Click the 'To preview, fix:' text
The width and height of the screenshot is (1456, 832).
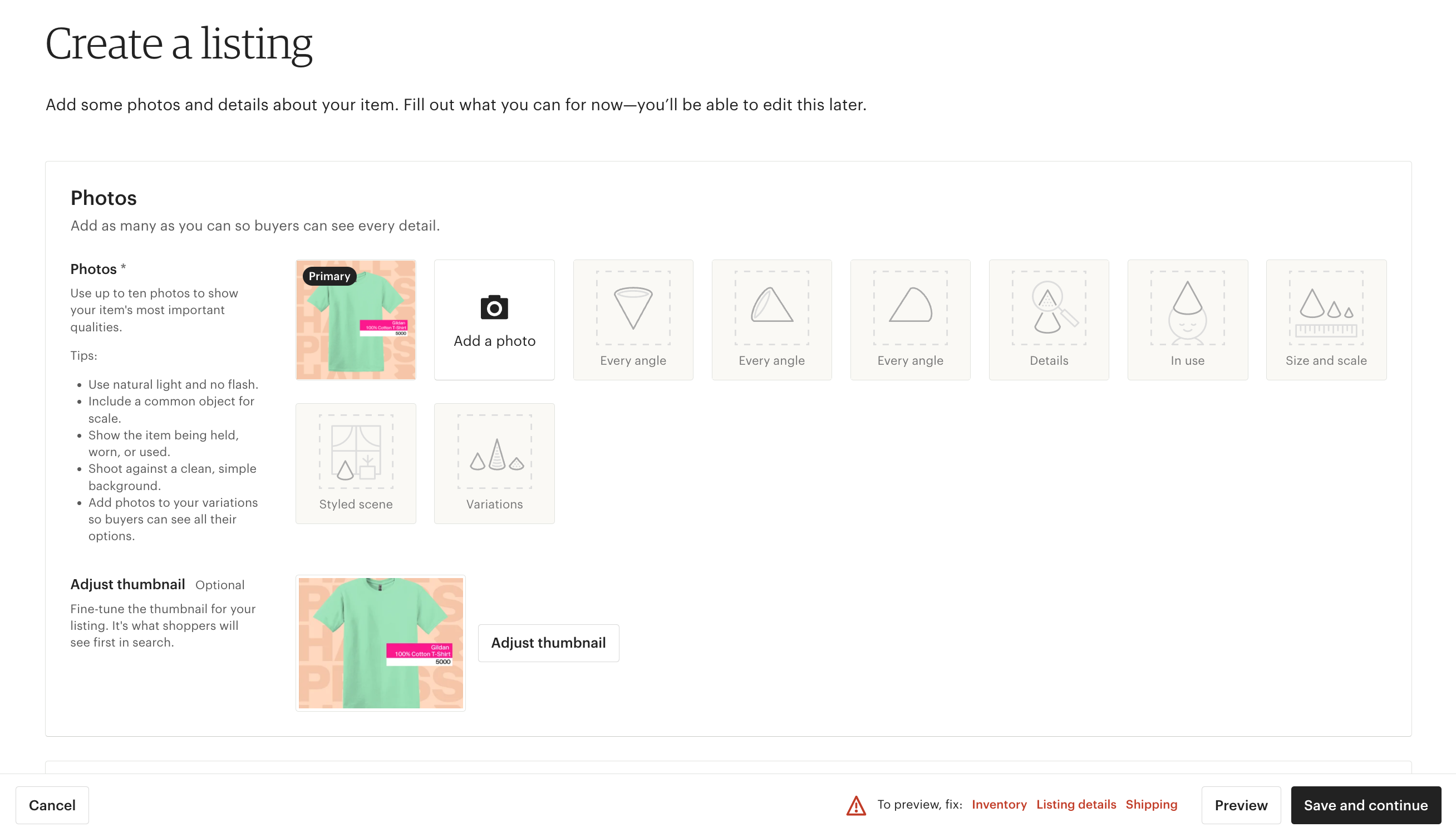pos(919,805)
